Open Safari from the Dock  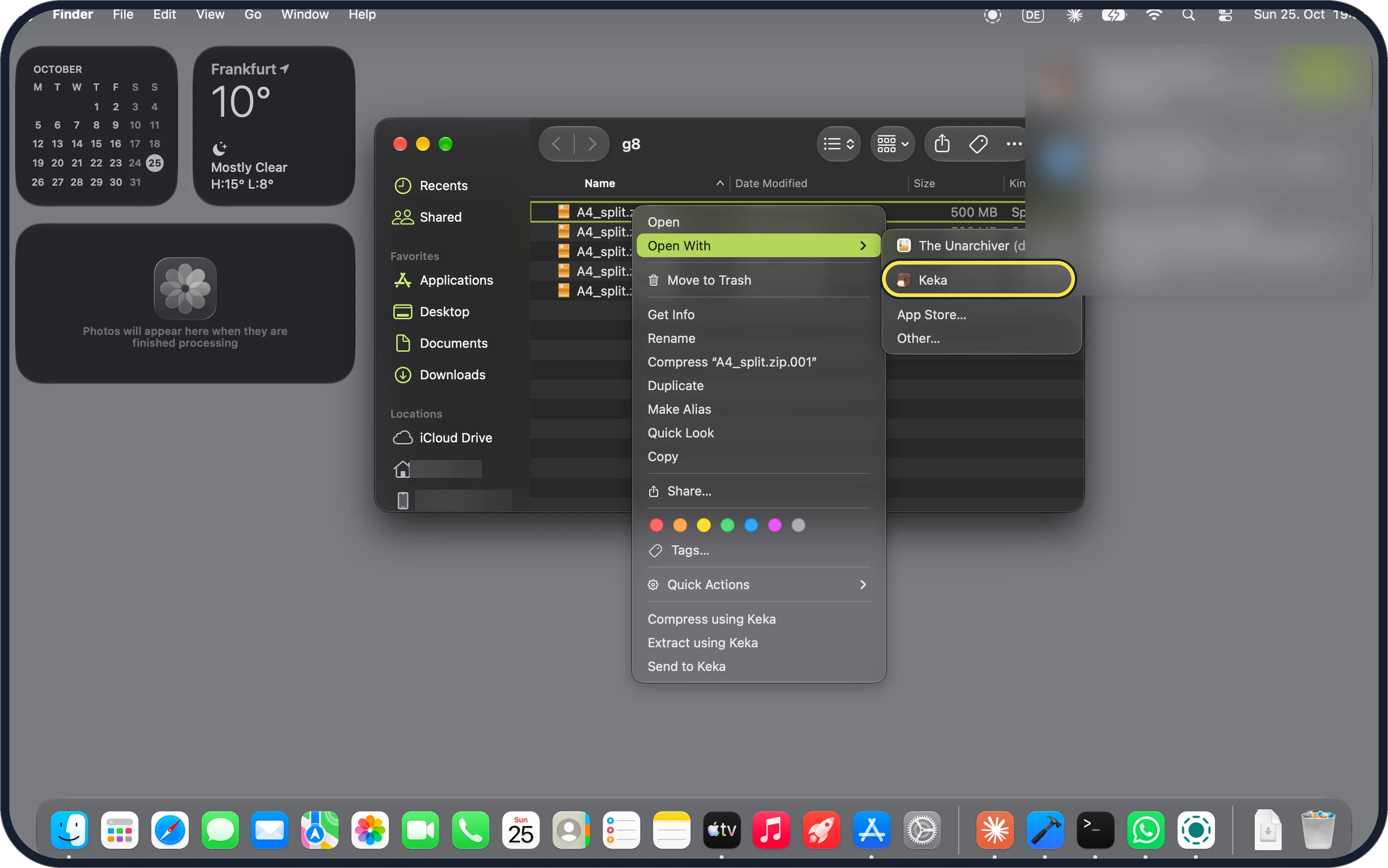click(x=170, y=830)
